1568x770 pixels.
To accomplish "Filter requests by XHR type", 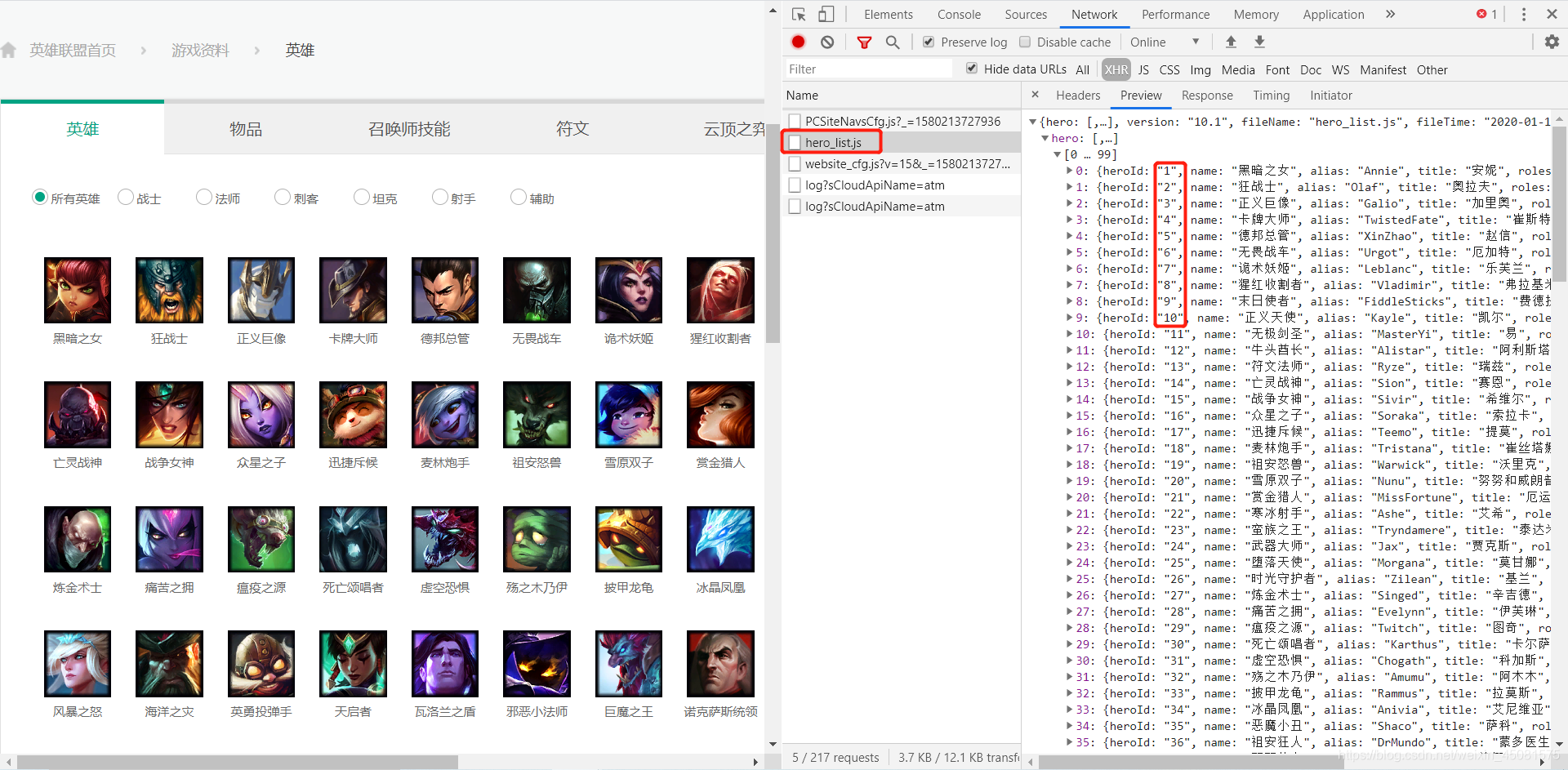I will pos(1116,69).
